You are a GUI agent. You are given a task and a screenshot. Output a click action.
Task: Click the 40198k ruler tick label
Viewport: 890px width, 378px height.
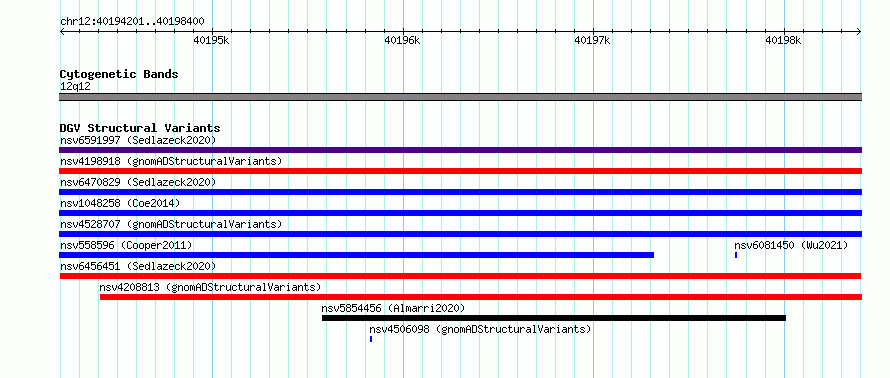783,40
